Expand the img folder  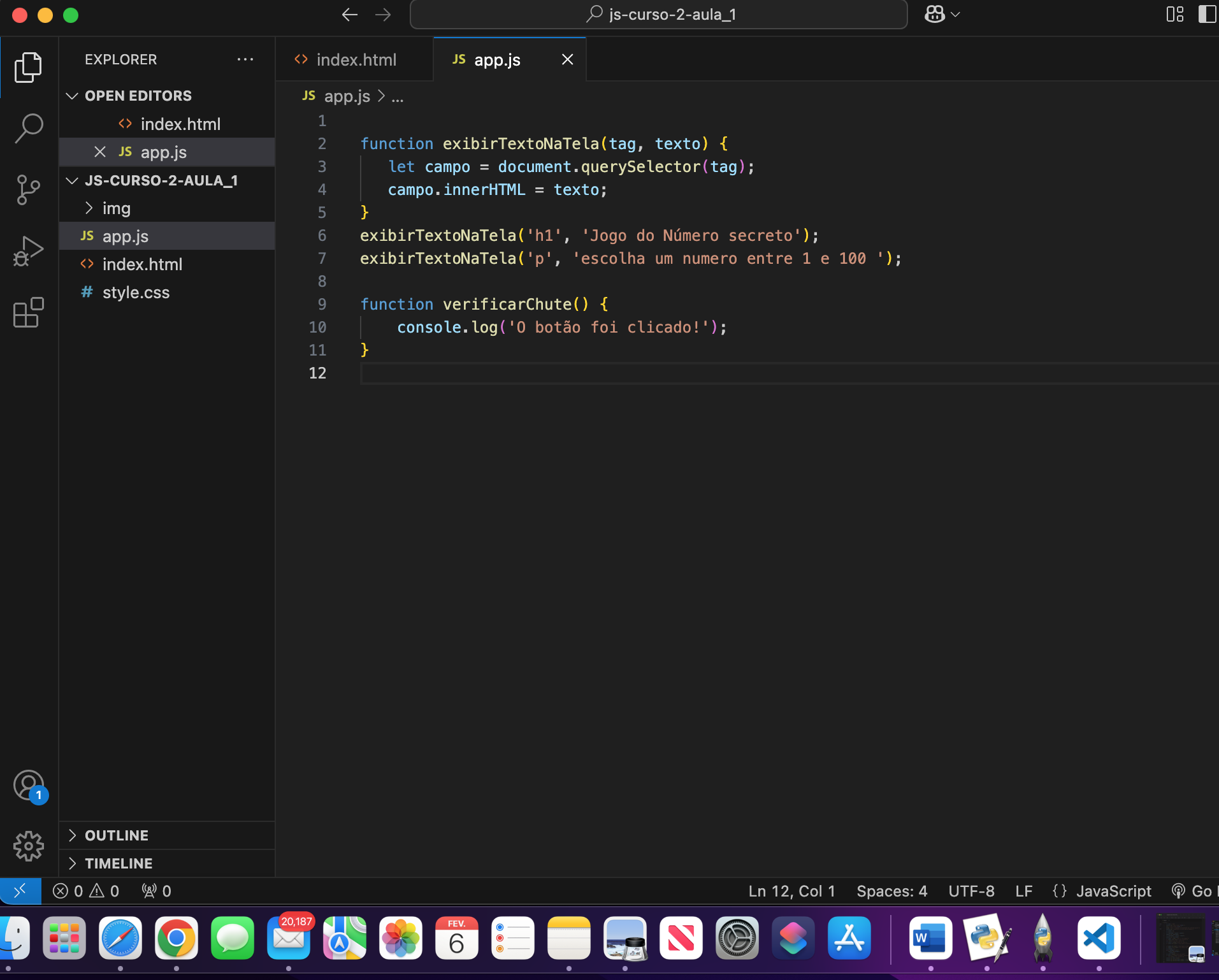(x=167, y=208)
